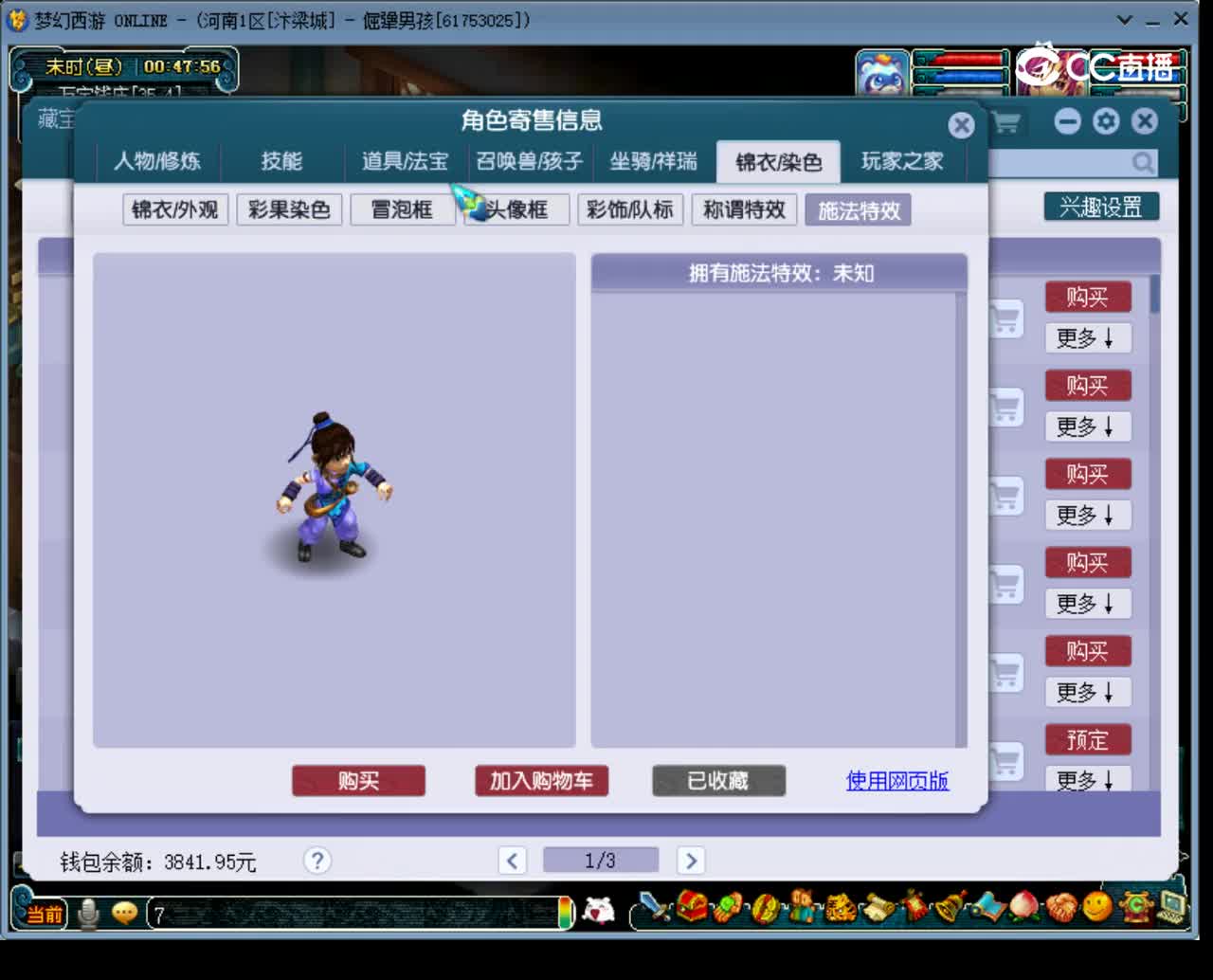The width and height of the screenshot is (1213, 980).
Task: Show the 头像框 sub-tab
Action: 516,209
